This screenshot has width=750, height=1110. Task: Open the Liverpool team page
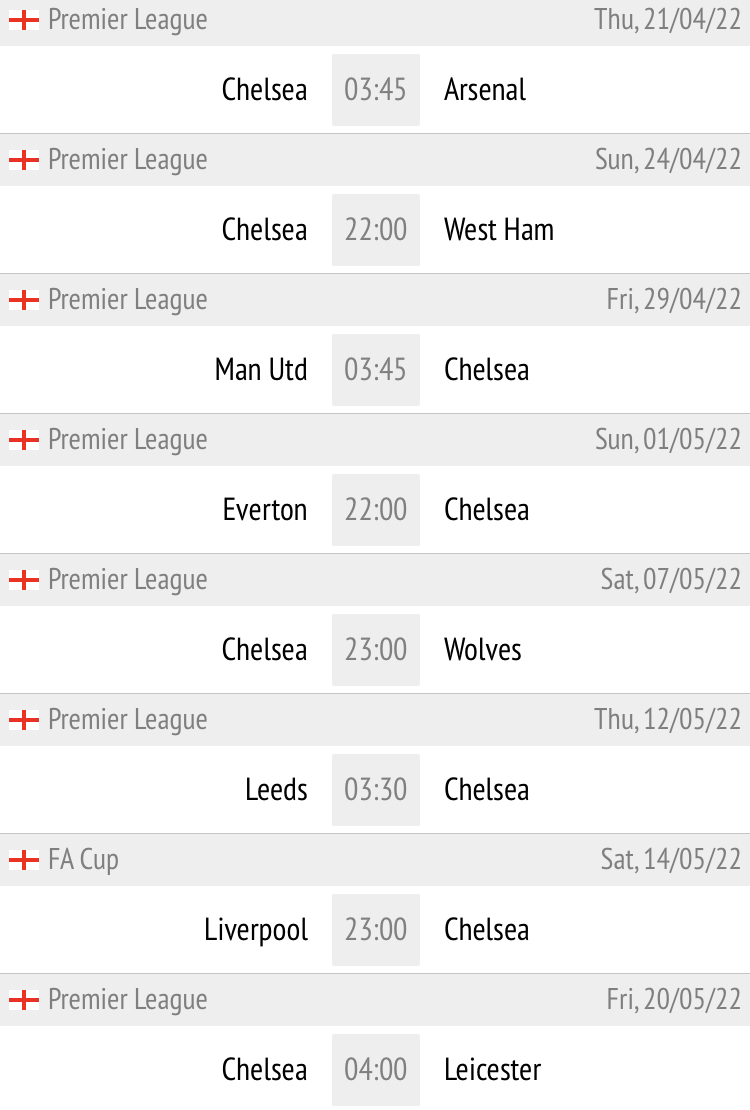[256, 930]
